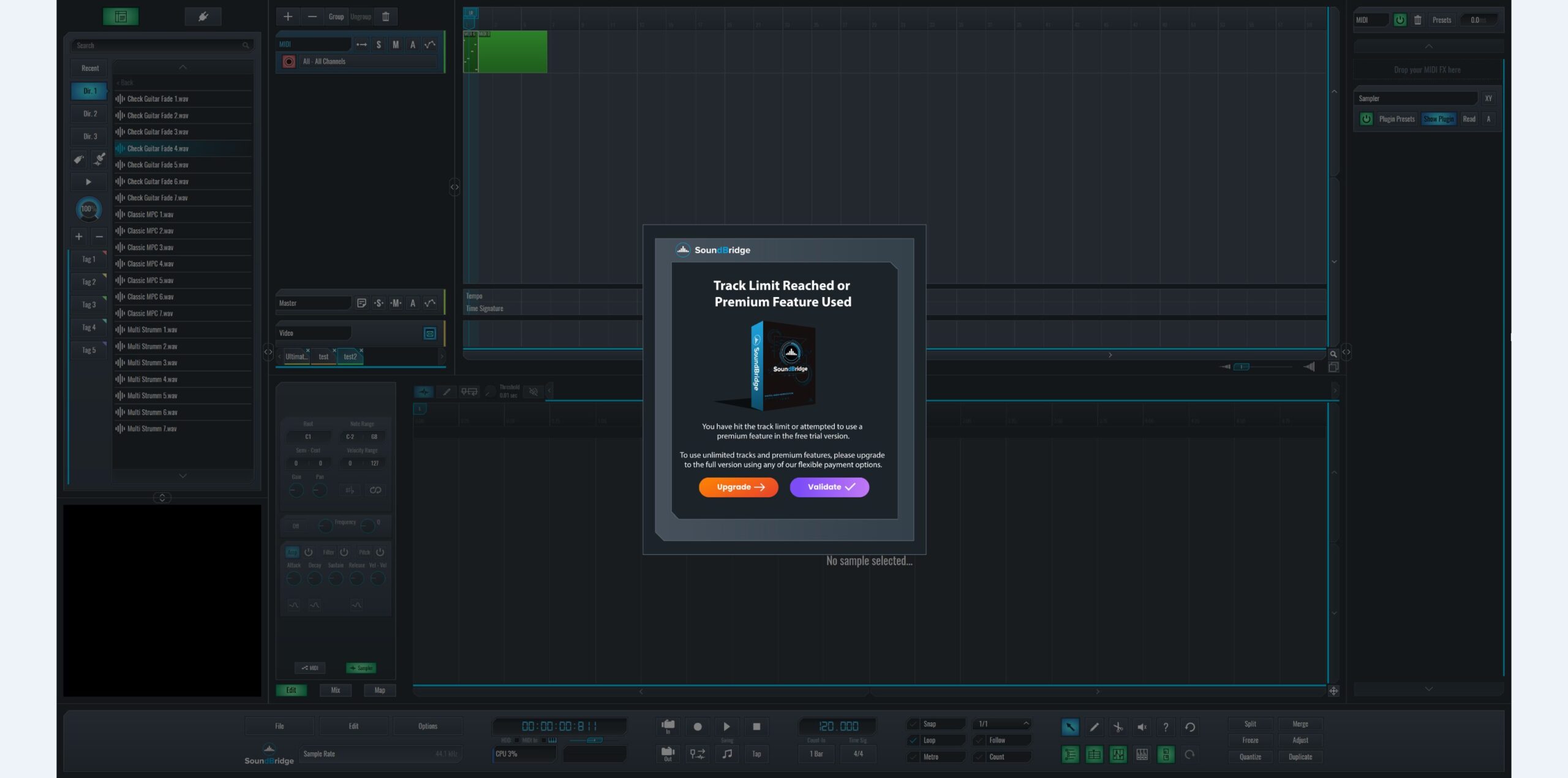This screenshot has width=1568, height=778.
Task: Open the file browser panel icon
Action: click(121, 17)
